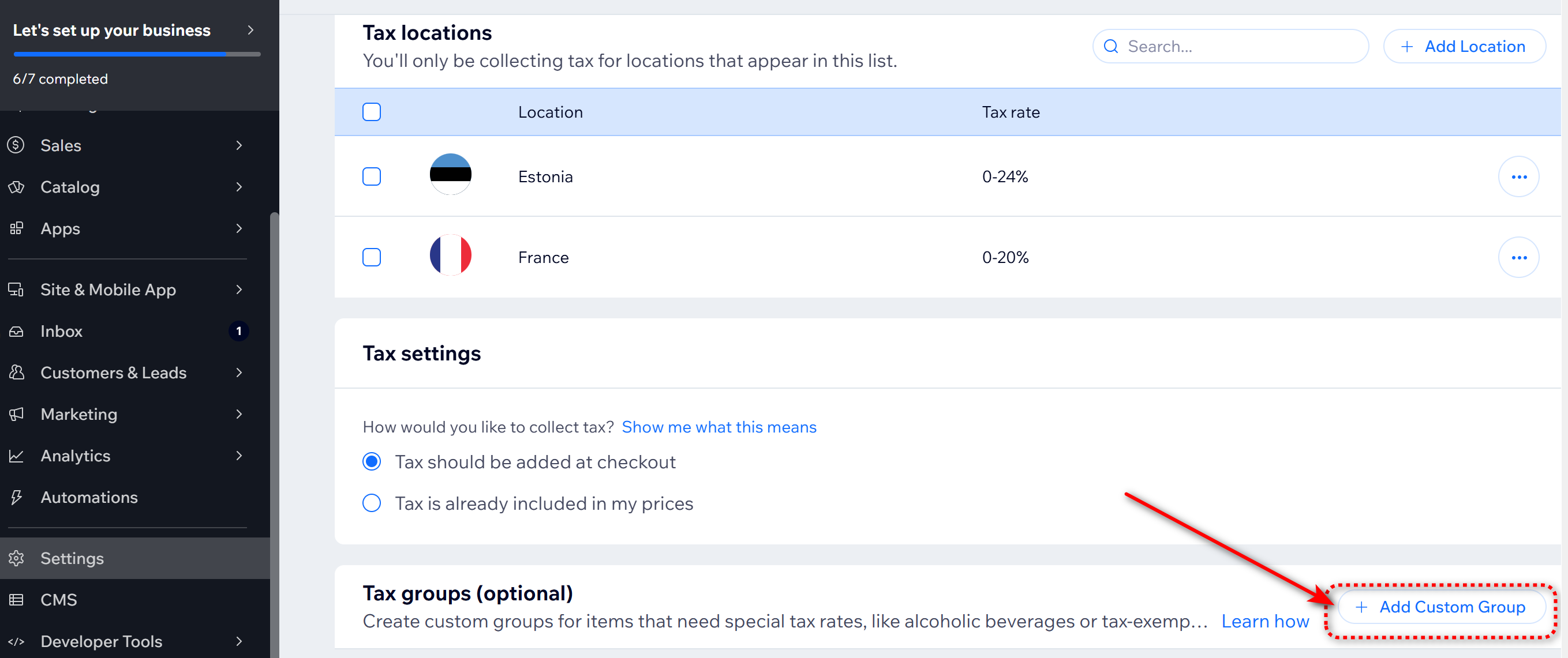Click the Catalog icon in sidebar

pos(16,187)
